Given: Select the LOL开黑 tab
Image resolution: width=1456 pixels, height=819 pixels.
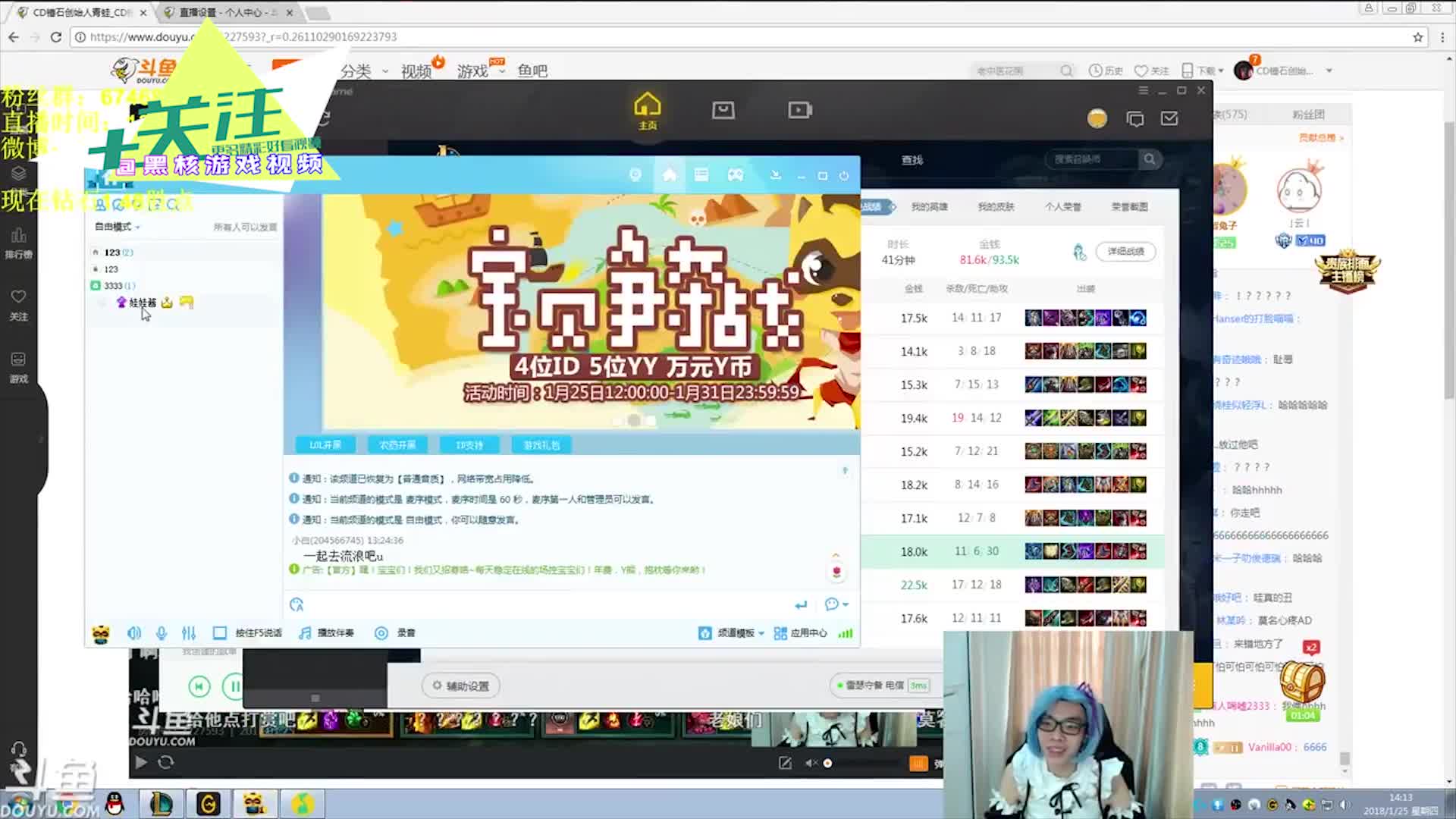Looking at the screenshot, I should [325, 445].
